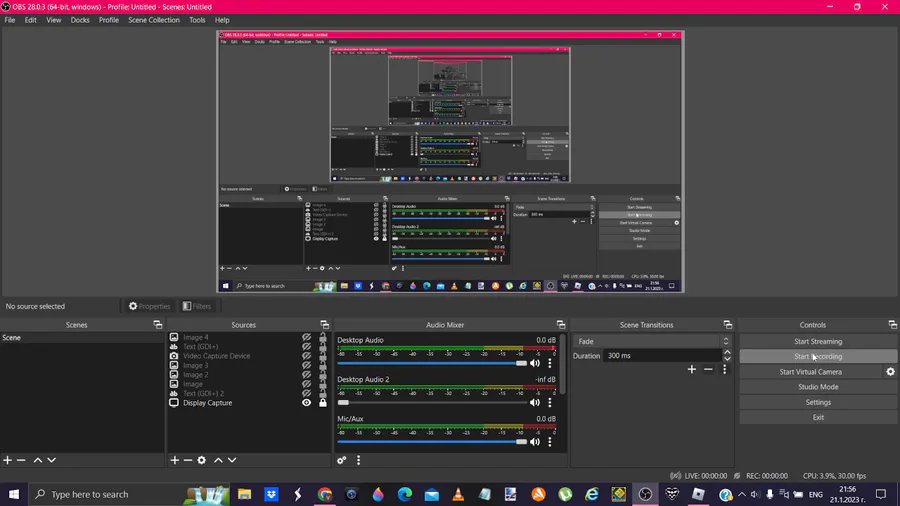Open source properties gear in Sources toolbar
The image size is (900, 506).
point(201,460)
